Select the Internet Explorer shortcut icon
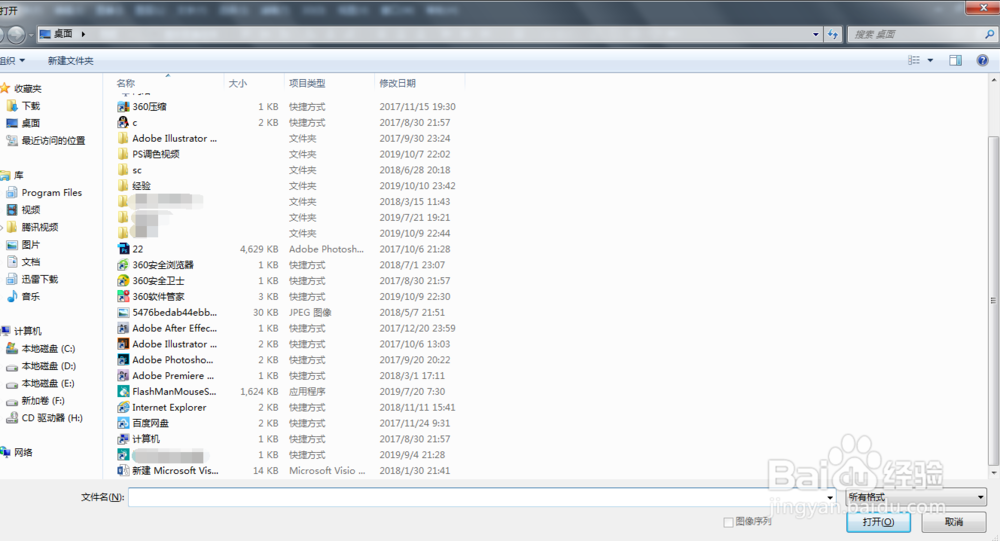Screen dimensions: 1000x541 [x=123, y=407]
